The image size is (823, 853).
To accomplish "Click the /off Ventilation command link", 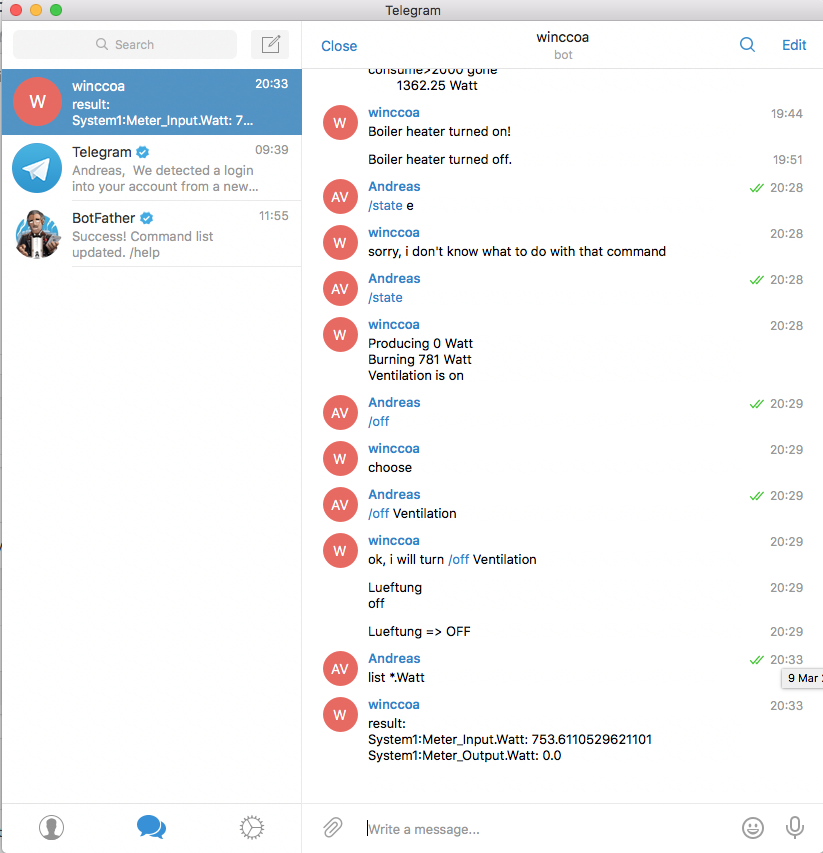I will [379, 514].
